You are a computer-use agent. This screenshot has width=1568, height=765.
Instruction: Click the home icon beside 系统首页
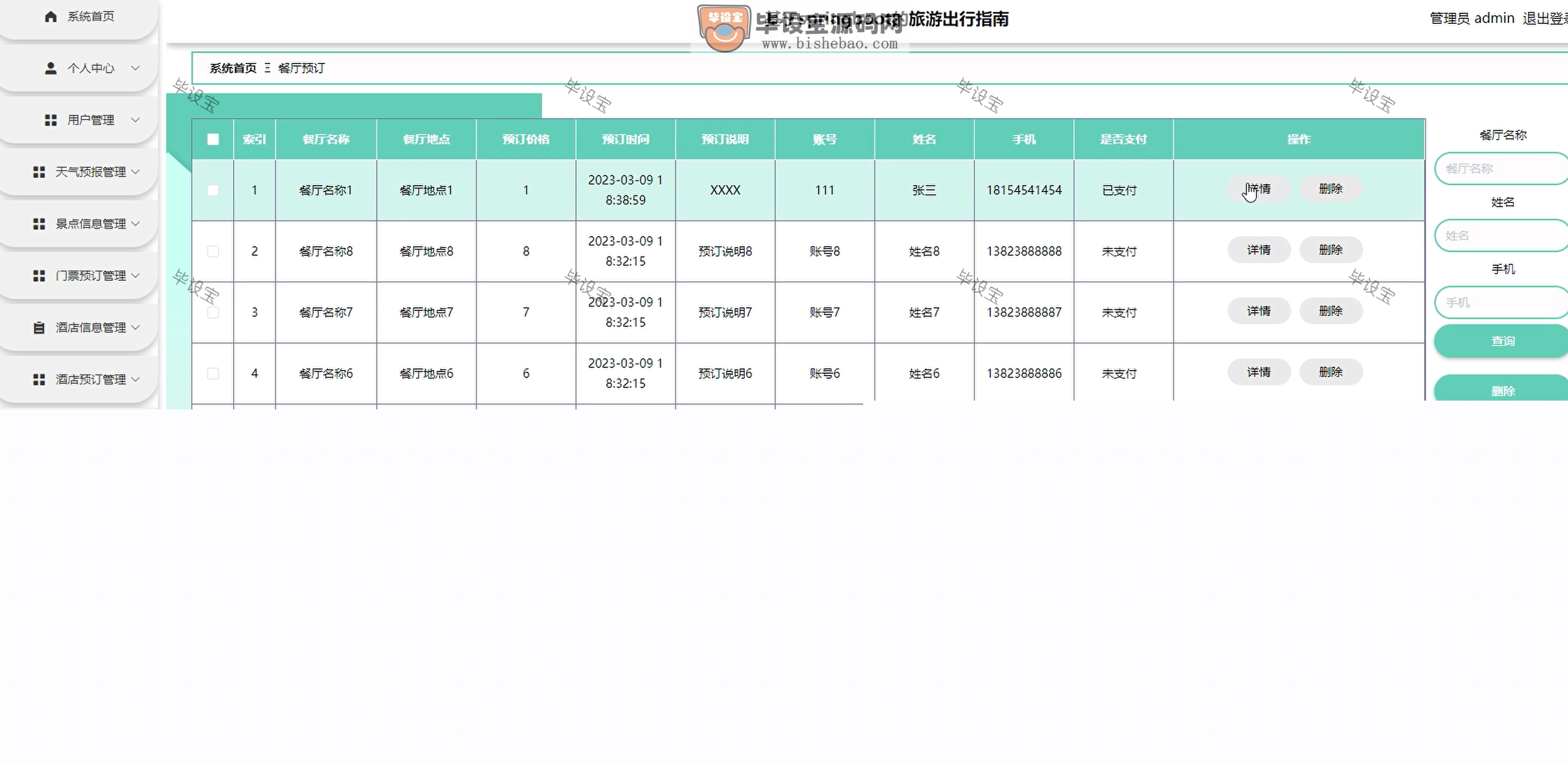click(51, 17)
